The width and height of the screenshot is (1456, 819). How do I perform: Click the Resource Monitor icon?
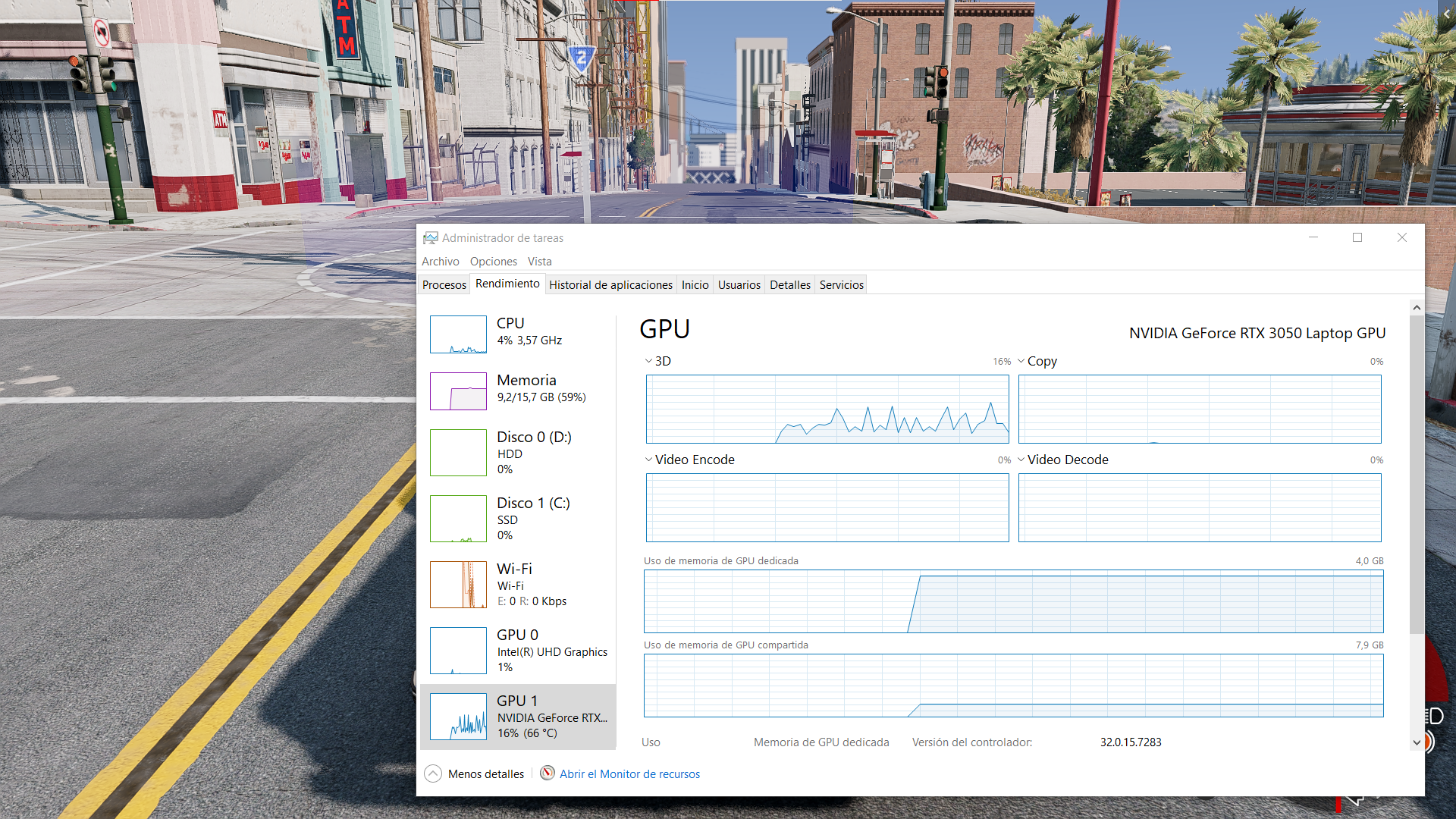click(548, 773)
